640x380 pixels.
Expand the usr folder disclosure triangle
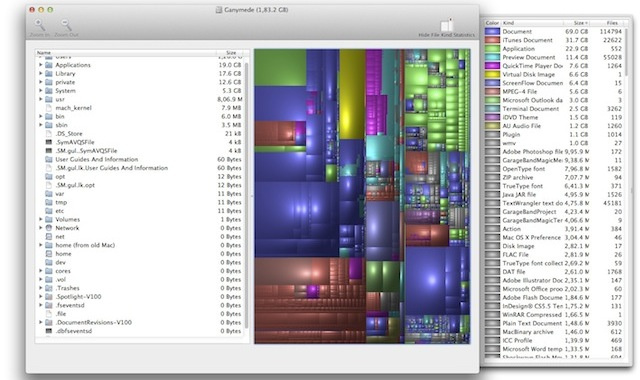[40, 99]
